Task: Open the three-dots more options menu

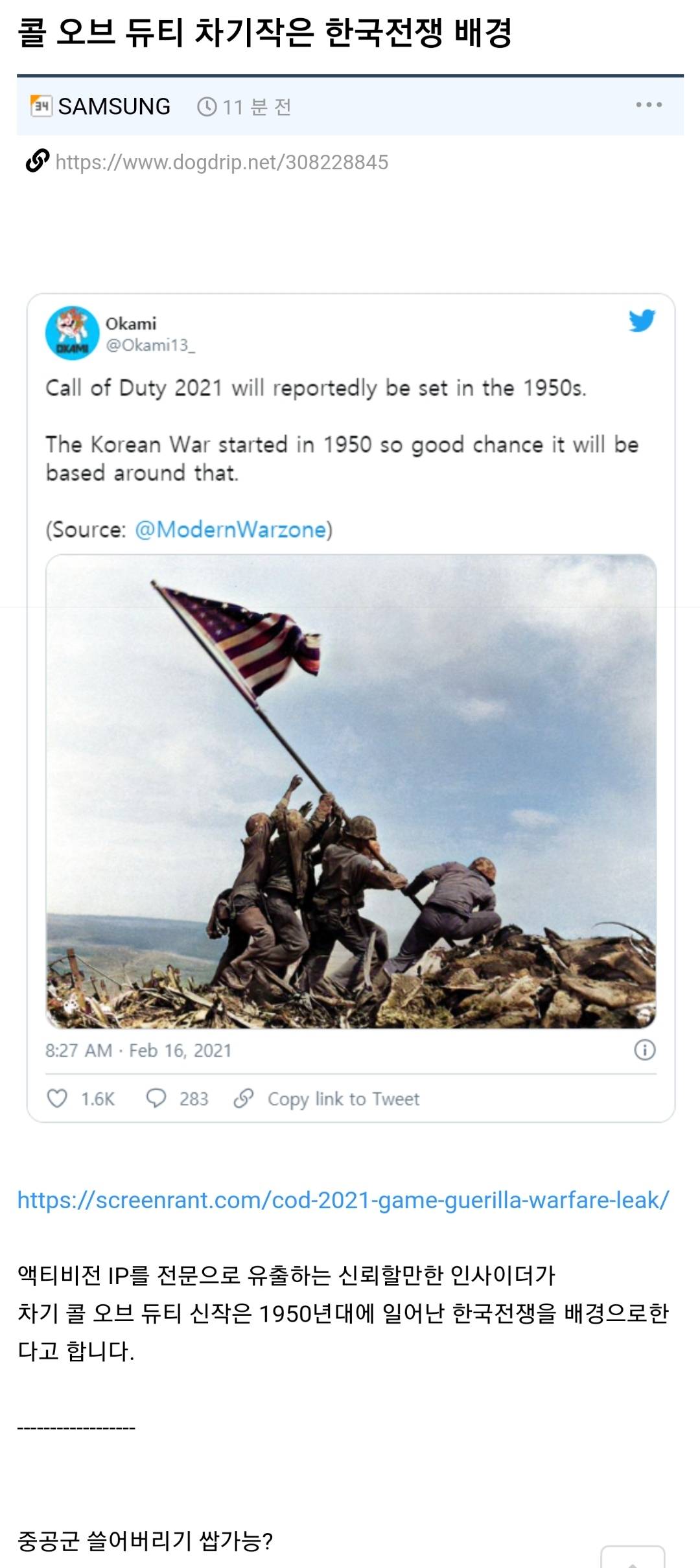Action: point(649,105)
